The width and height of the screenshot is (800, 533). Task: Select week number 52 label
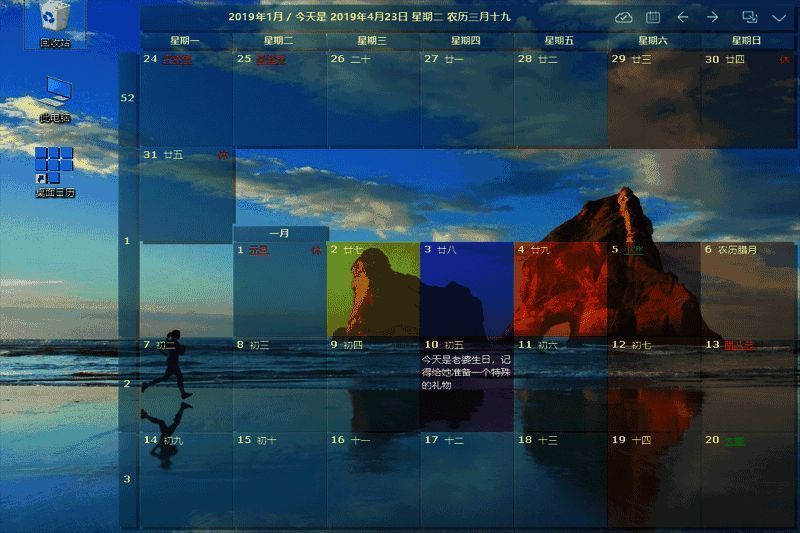coord(128,98)
